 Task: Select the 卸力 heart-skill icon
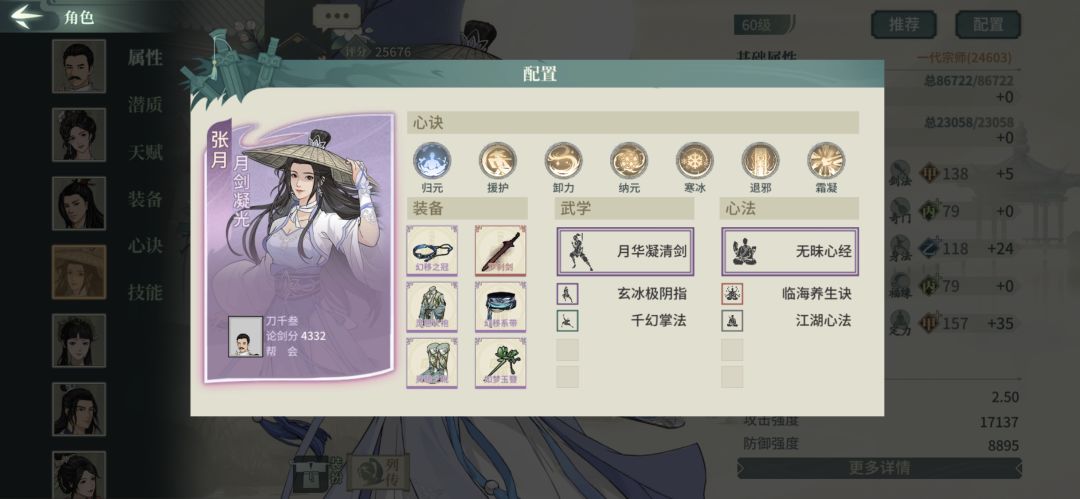(x=563, y=161)
